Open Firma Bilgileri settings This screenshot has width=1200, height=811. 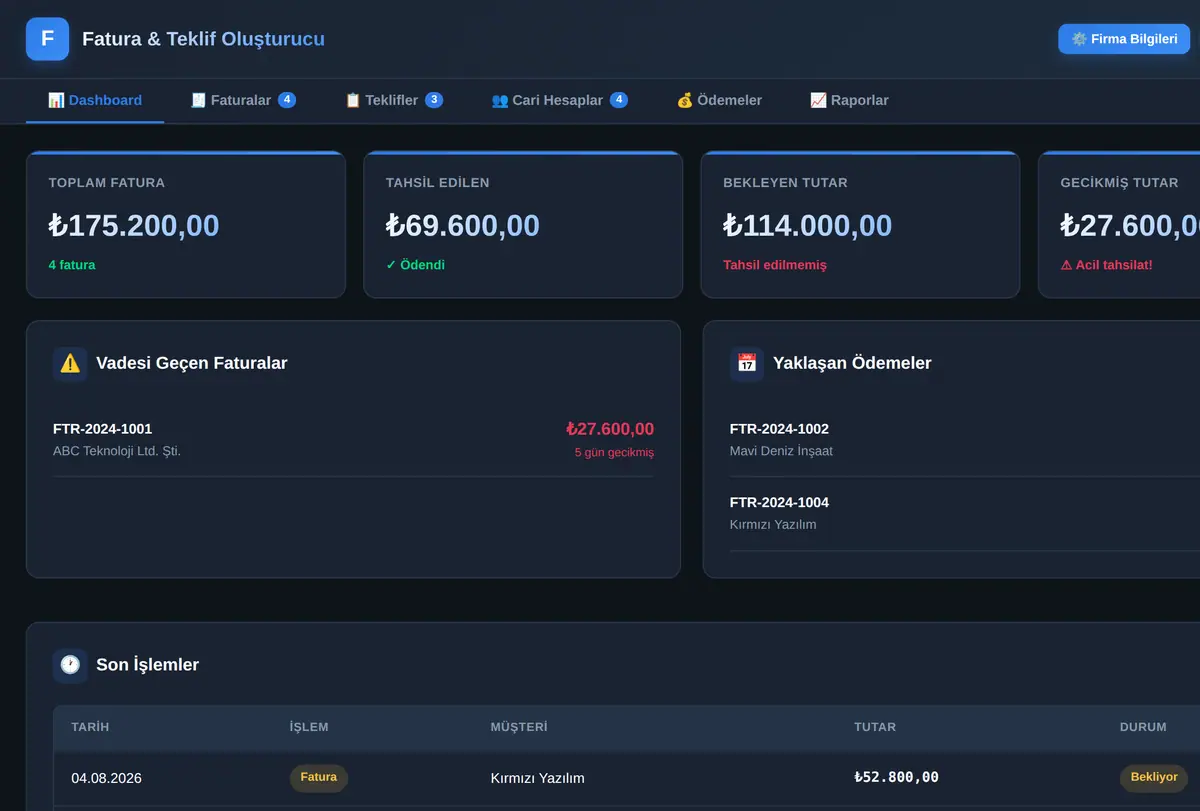[1124, 39]
